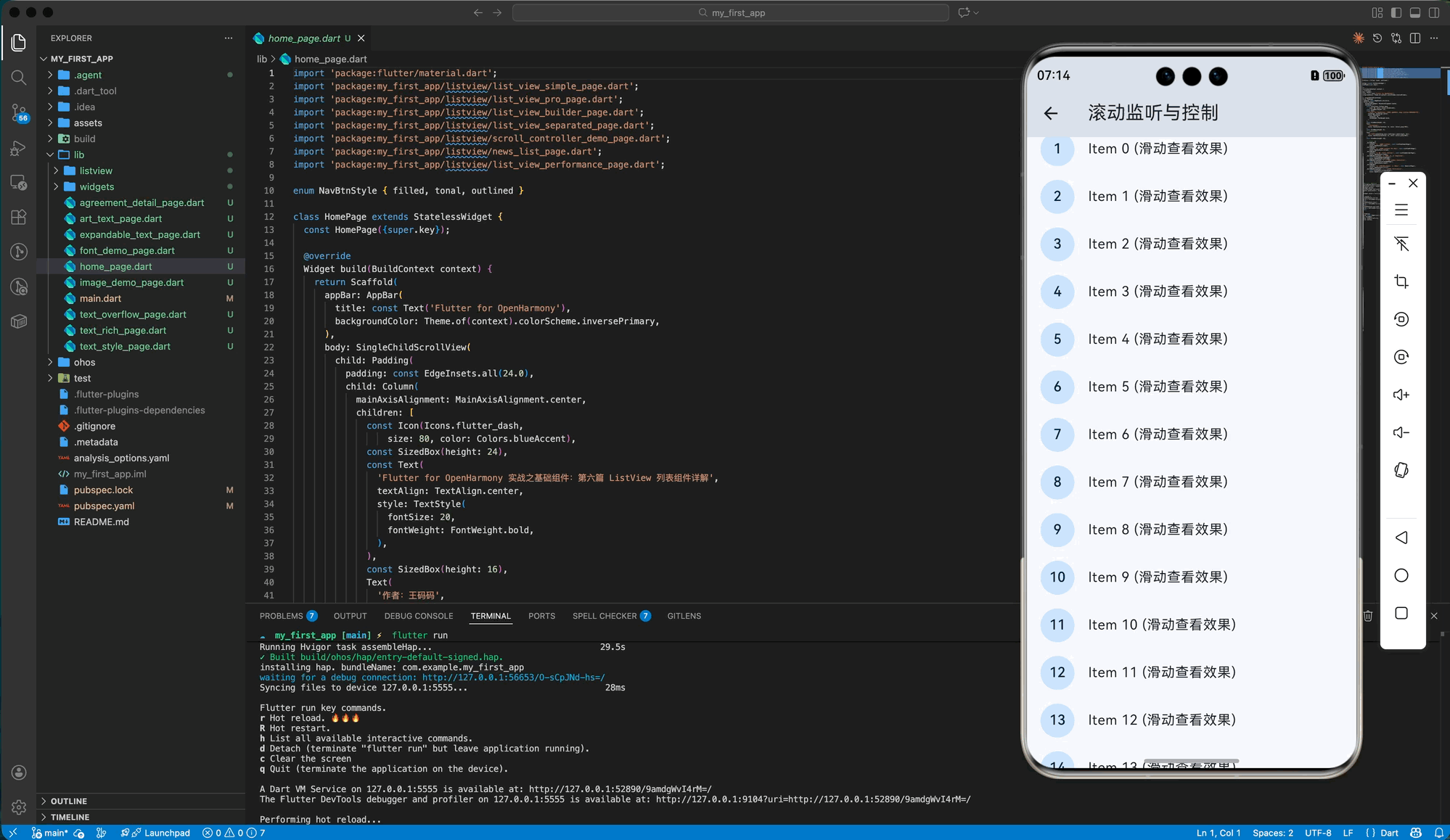Open the Search view in activity bar
Screen dimensions: 1450x840
19,78
